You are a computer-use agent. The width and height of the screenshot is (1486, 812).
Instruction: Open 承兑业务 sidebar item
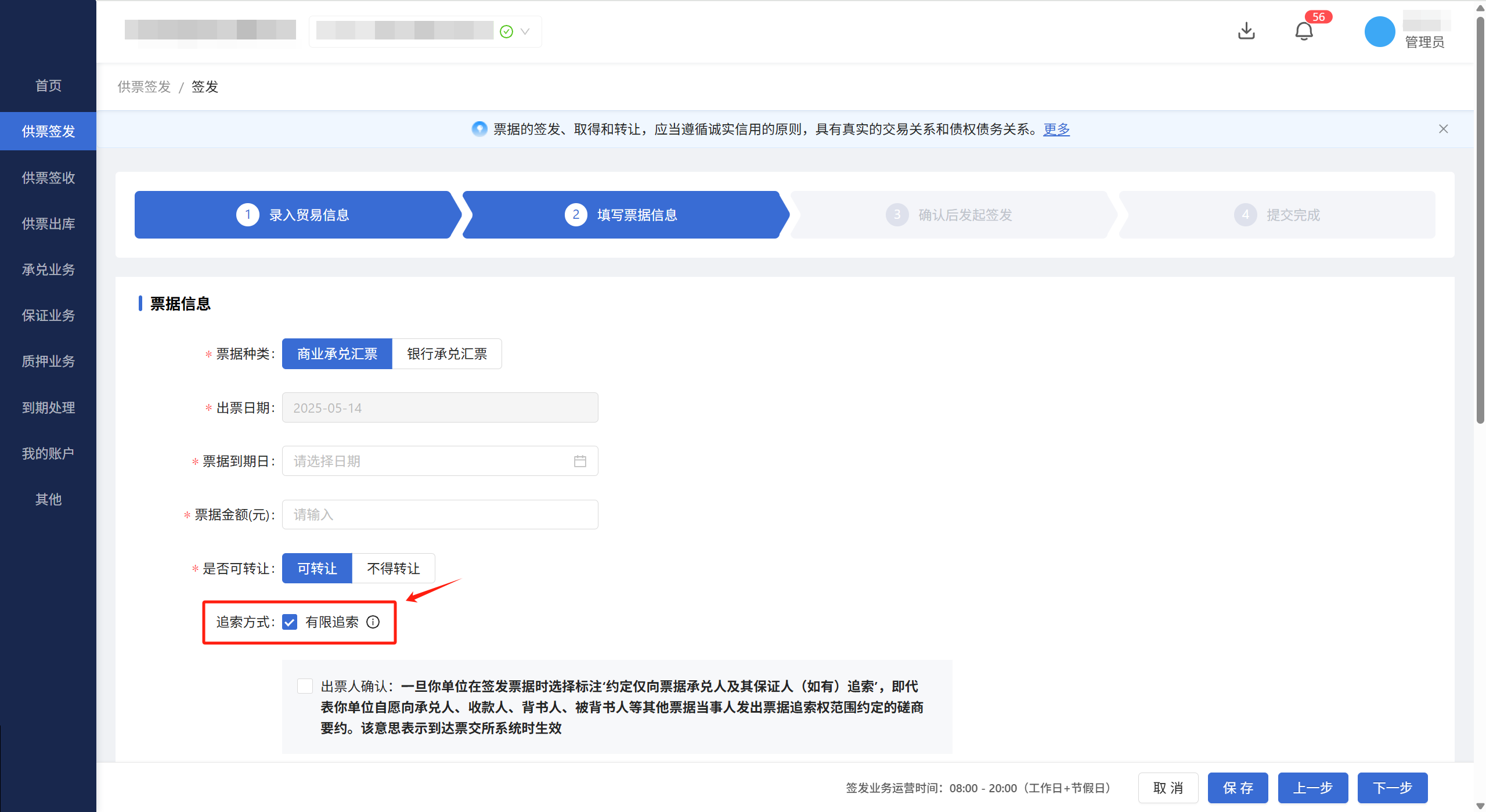(x=48, y=269)
